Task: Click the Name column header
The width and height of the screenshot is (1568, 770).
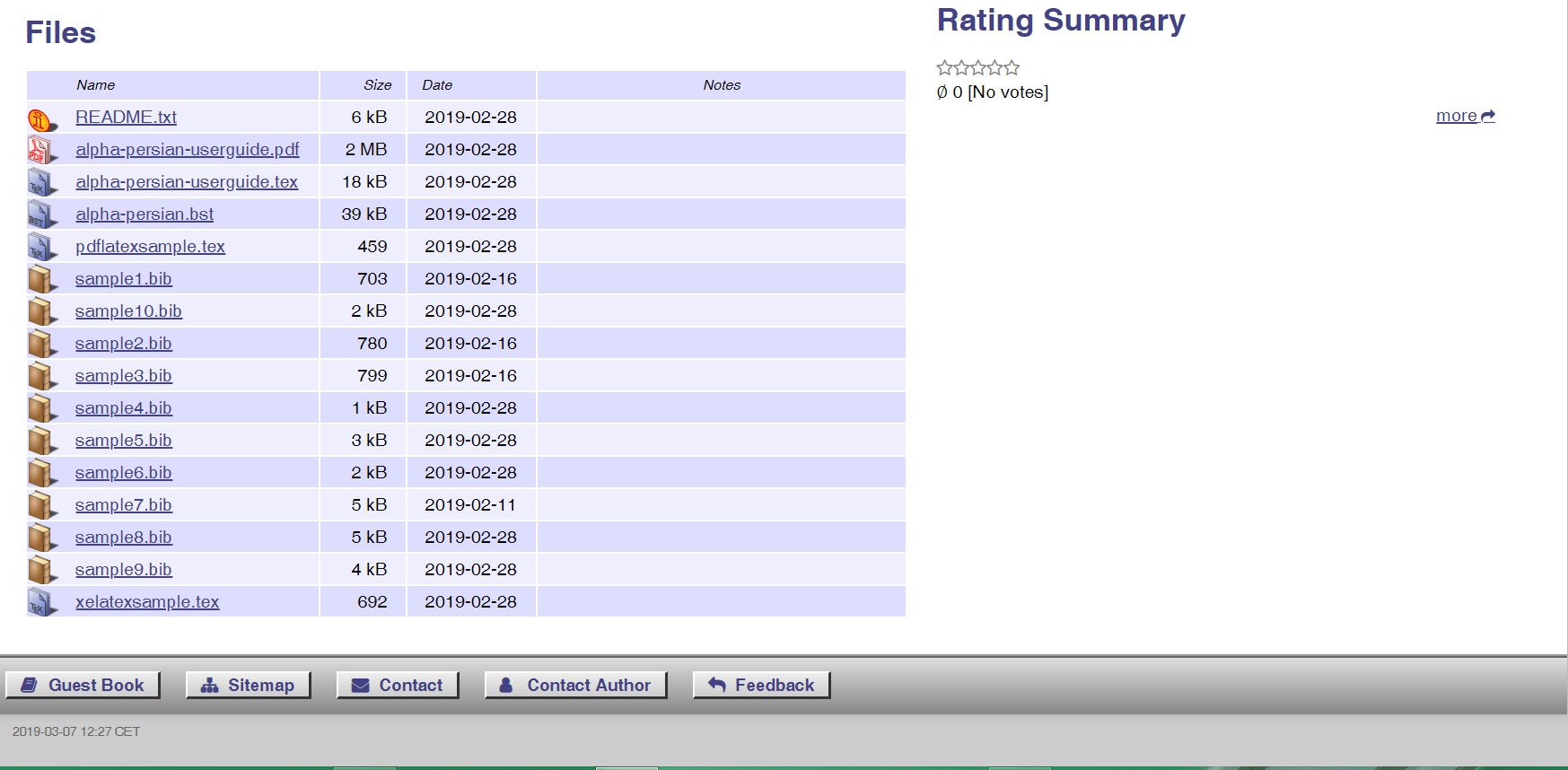Action: pos(95,85)
